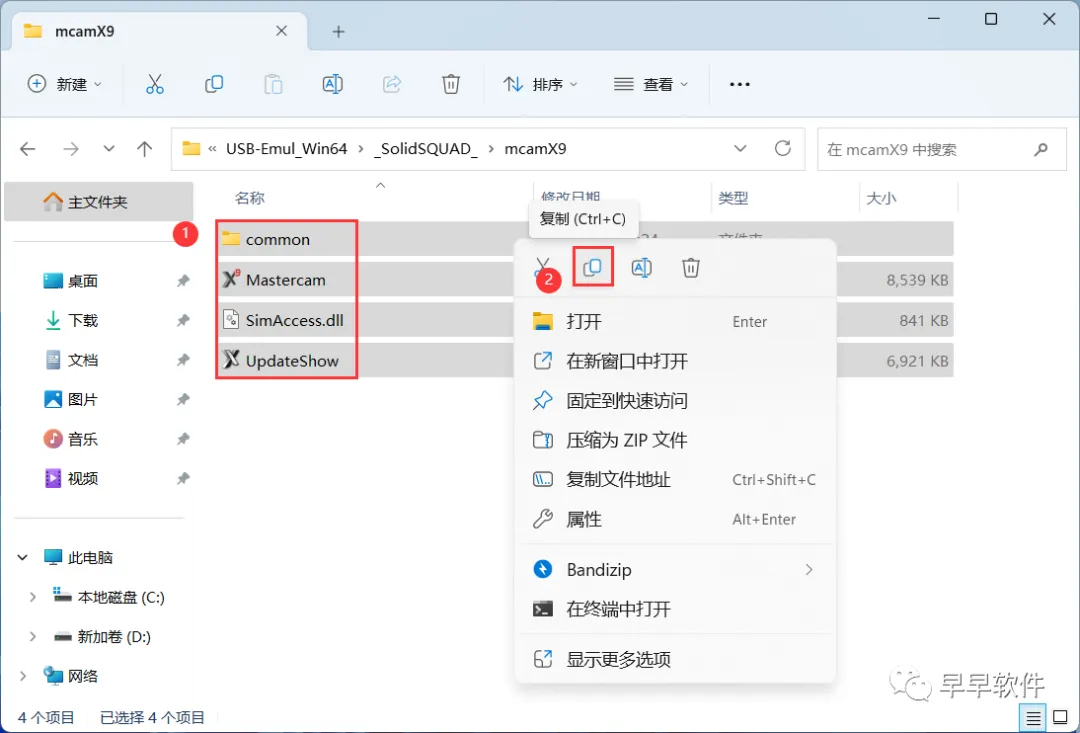
Task: Click the pin icon next to 桌面
Action: [x=183, y=280]
